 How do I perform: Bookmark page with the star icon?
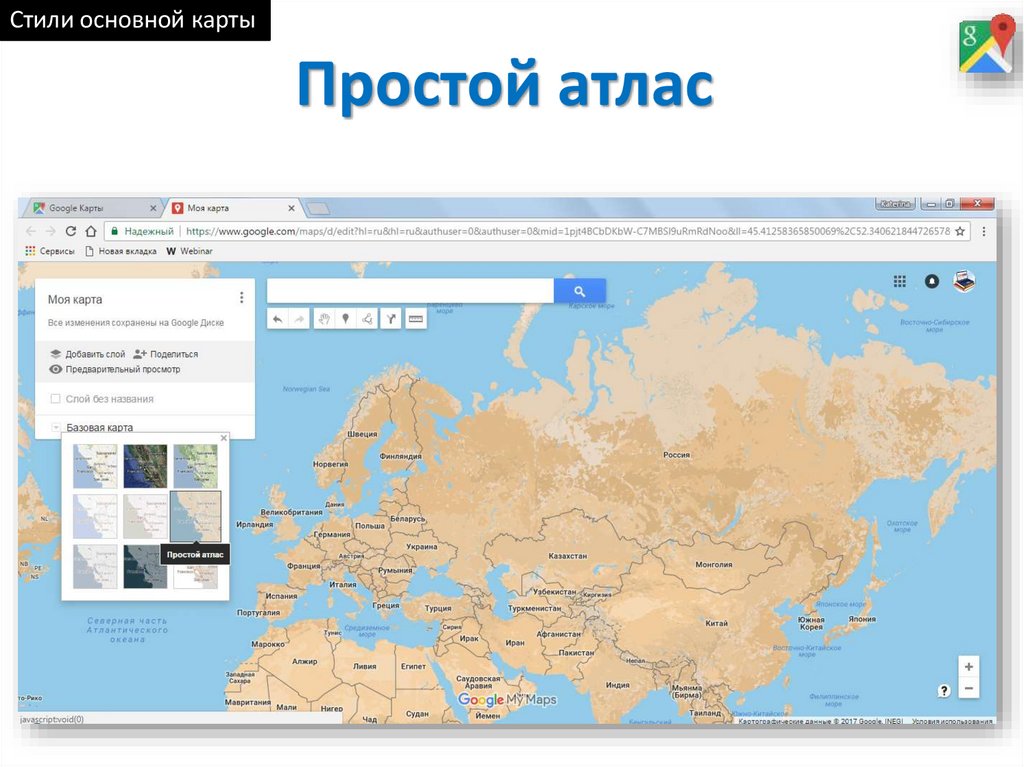[960, 231]
